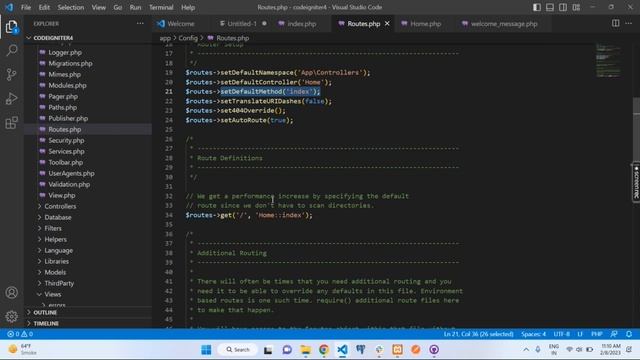Open File Explorer from taskbar
Screen dimensions: 640x360
pyautogui.click(x=305, y=350)
